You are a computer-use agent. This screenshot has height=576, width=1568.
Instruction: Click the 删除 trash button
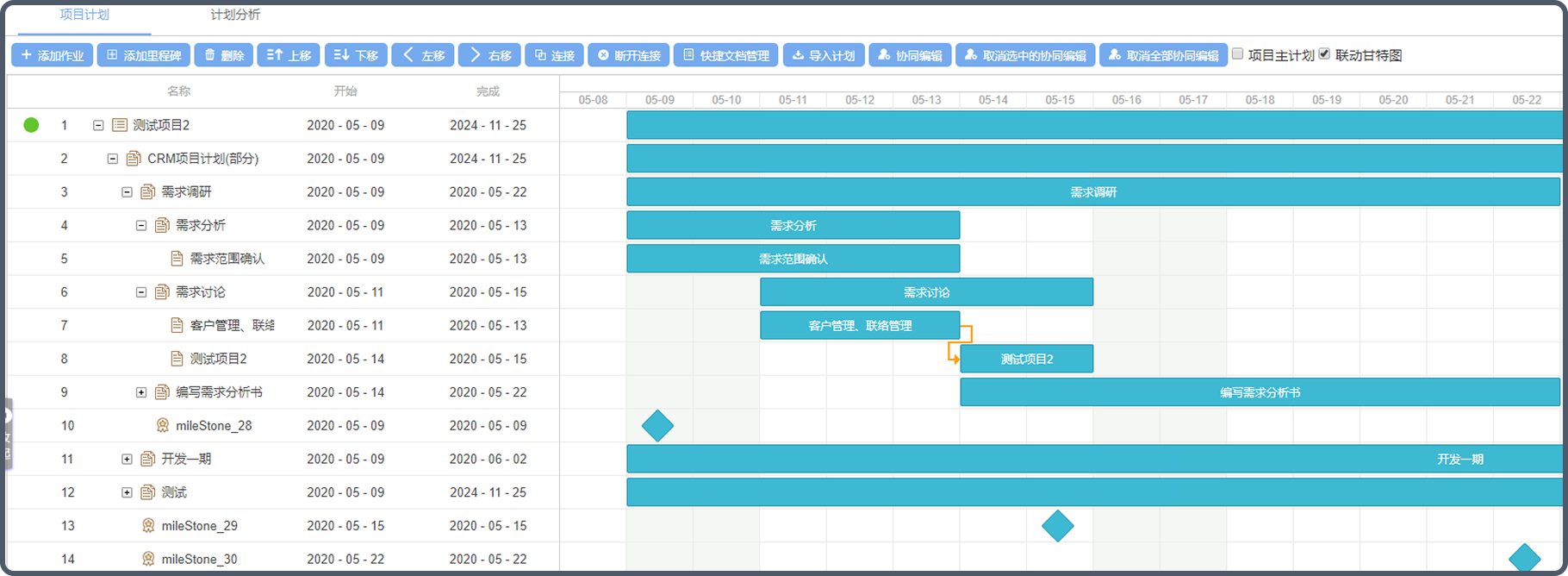[x=224, y=55]
